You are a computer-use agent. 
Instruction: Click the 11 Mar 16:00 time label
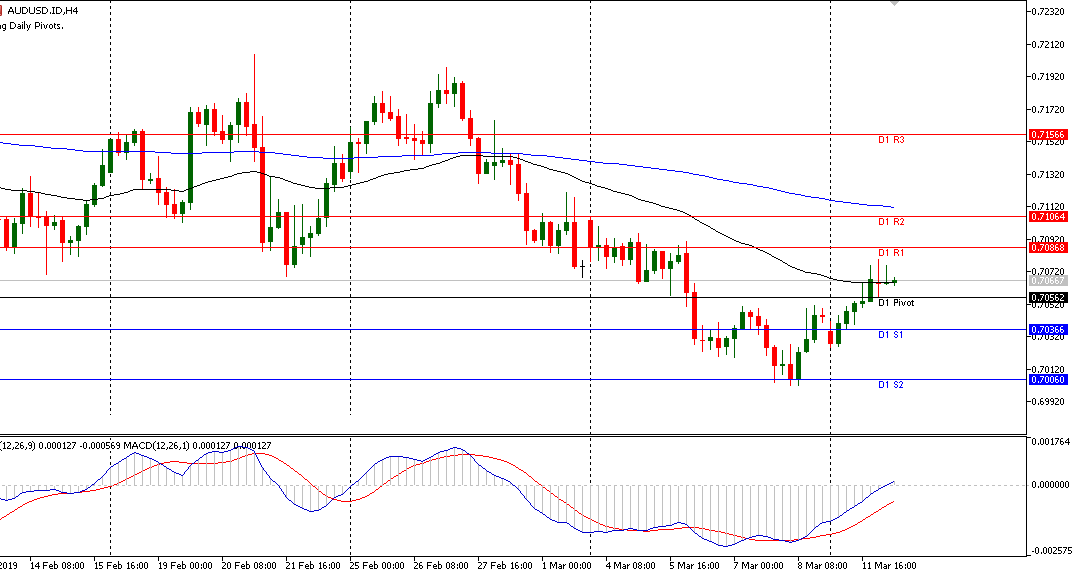tap(888, 566)
